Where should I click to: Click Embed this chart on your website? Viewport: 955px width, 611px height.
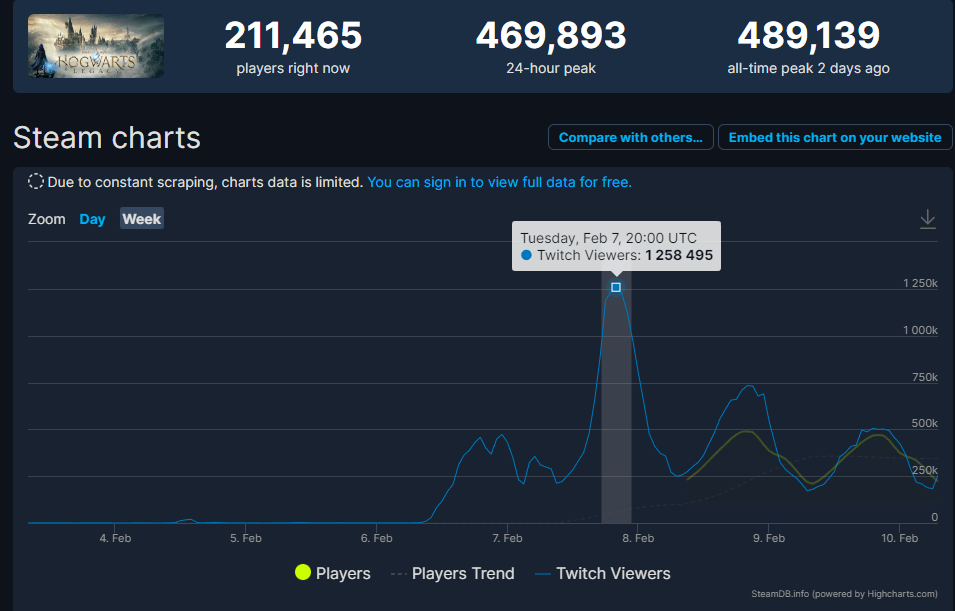[x=835, y=137]
